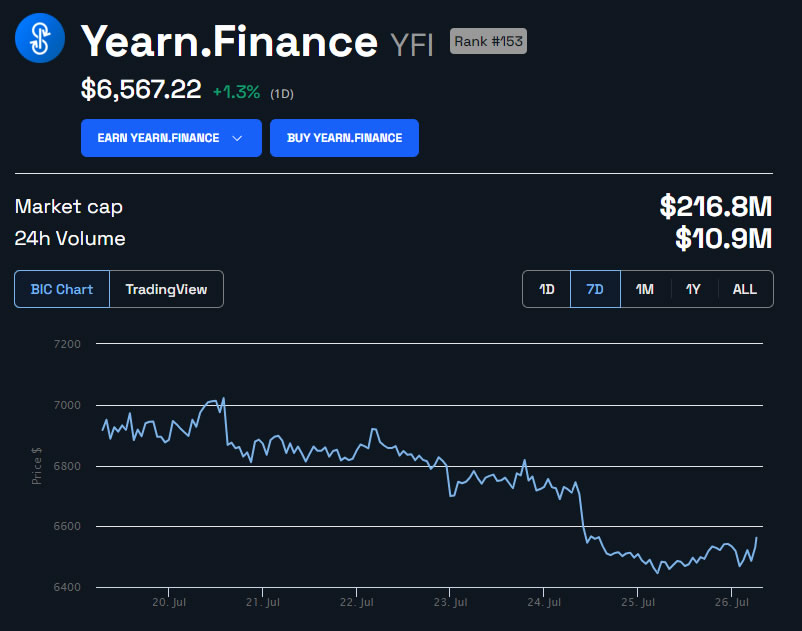Switch to the BIC Chart tab

coord(62,289)
